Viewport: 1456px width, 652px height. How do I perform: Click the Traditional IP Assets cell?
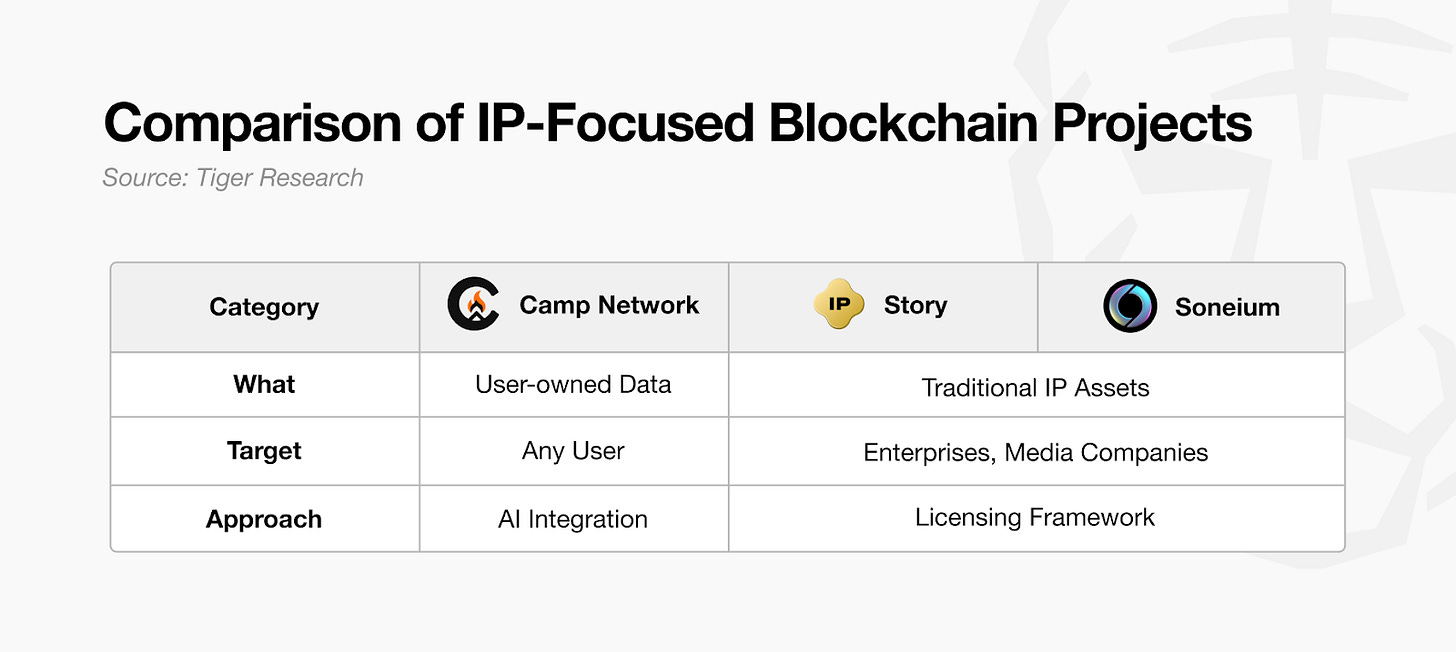[1036, 387]
